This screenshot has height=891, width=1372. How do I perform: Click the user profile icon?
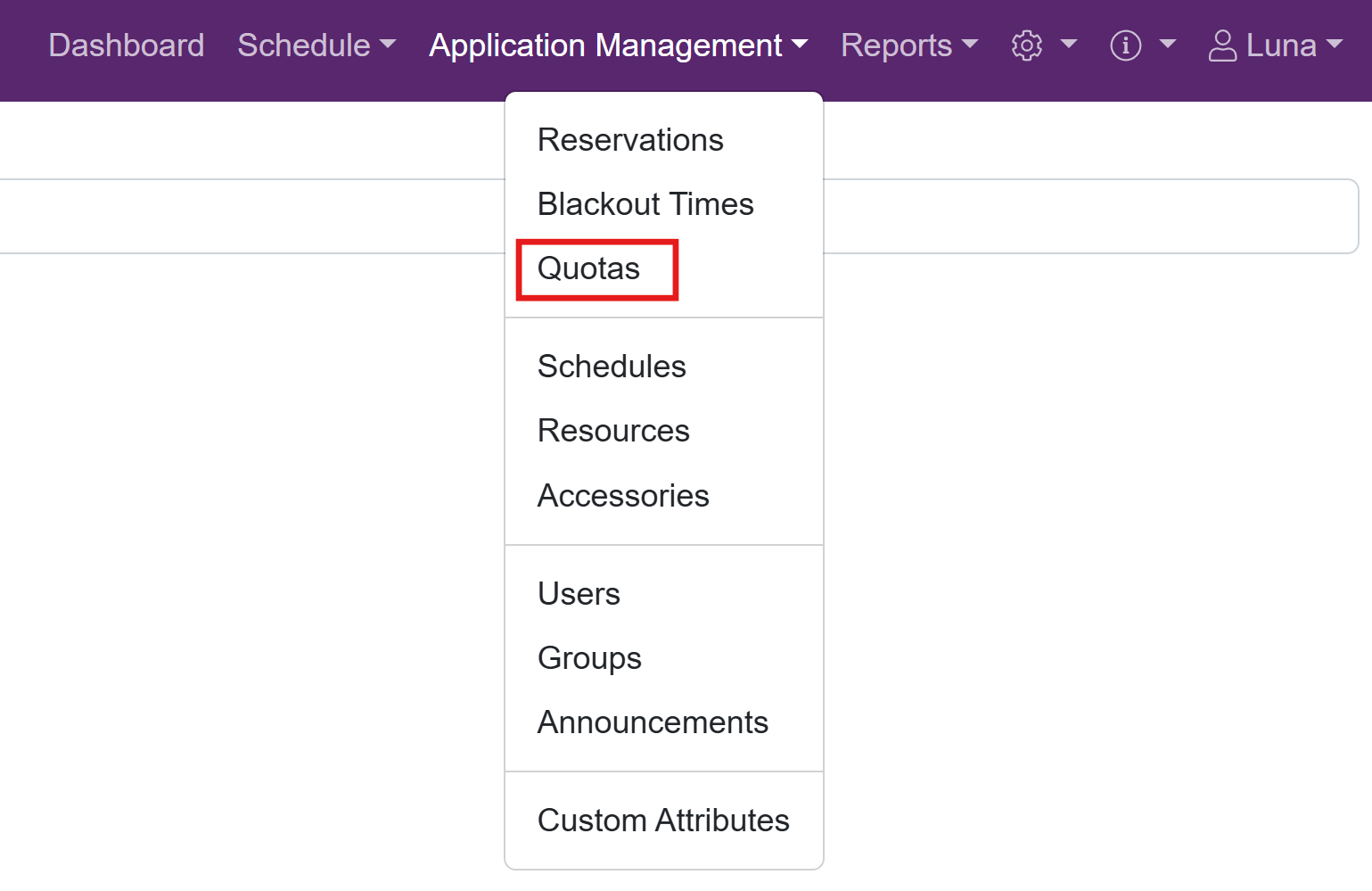(x=1221, y=45)
